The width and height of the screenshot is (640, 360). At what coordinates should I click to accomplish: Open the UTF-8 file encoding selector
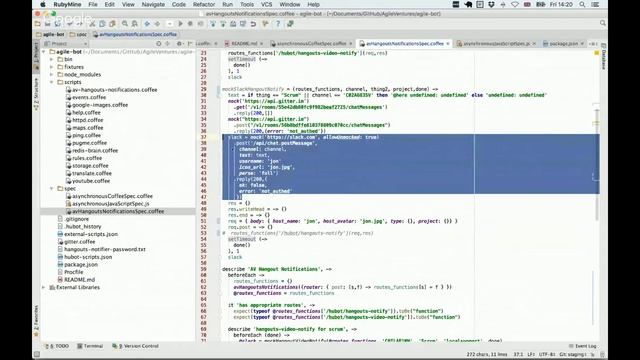tap(547, 354)
